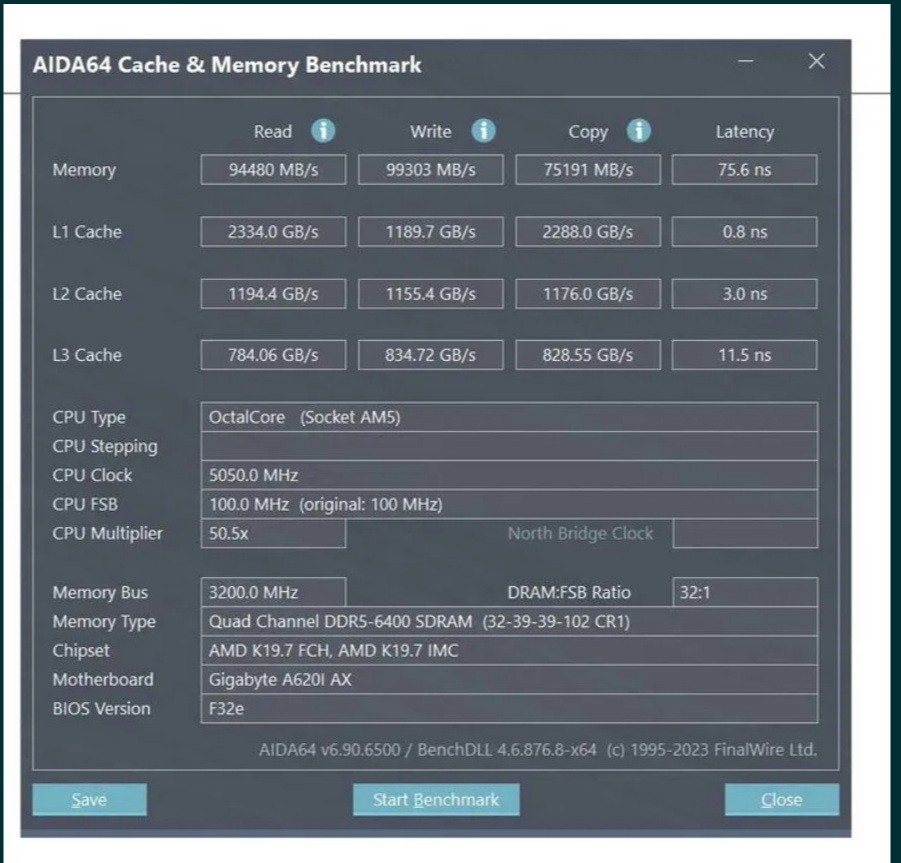Click the CPU Clock field 5050.0 MHz
This screenshot has width=901, height=863.
(x=510, y=475)
